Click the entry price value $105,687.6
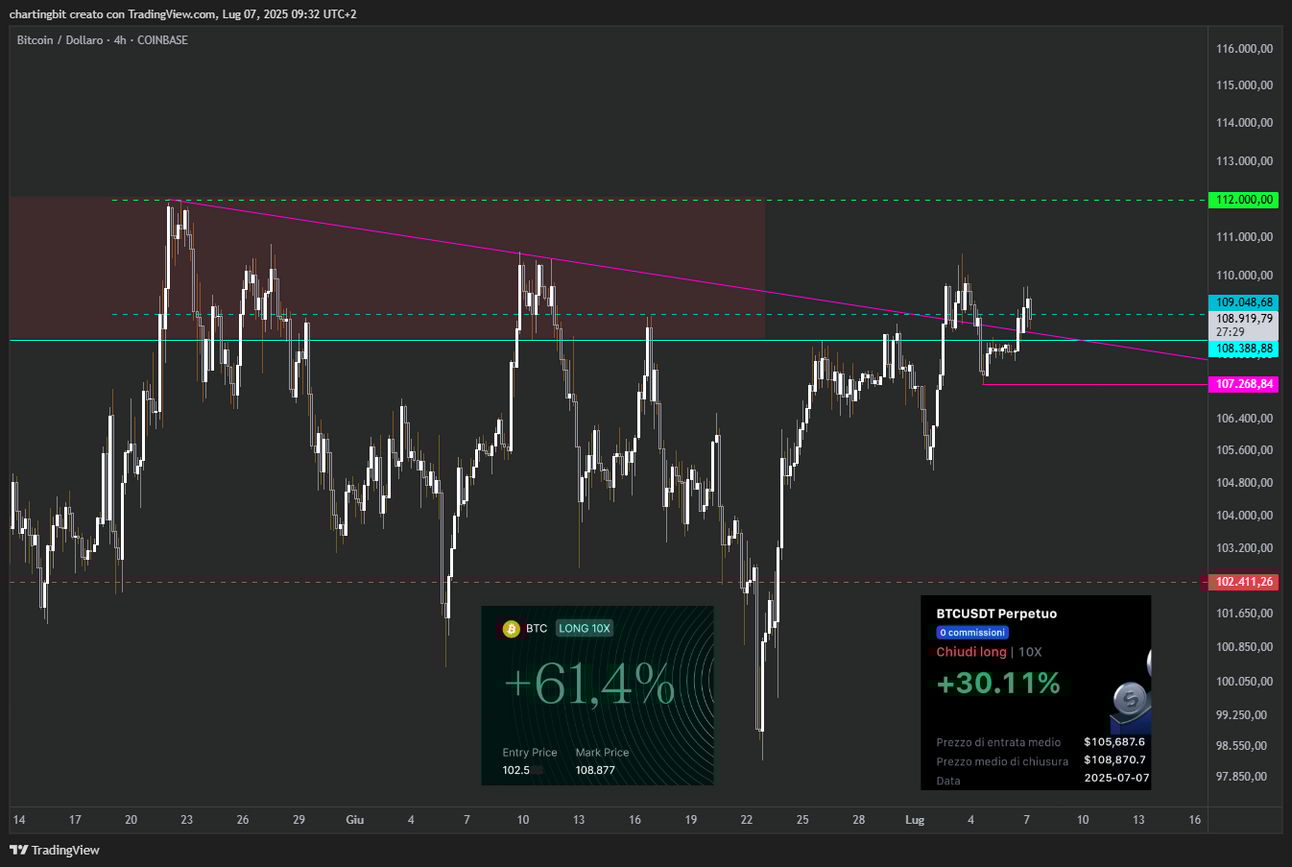 coord(1114,742)
